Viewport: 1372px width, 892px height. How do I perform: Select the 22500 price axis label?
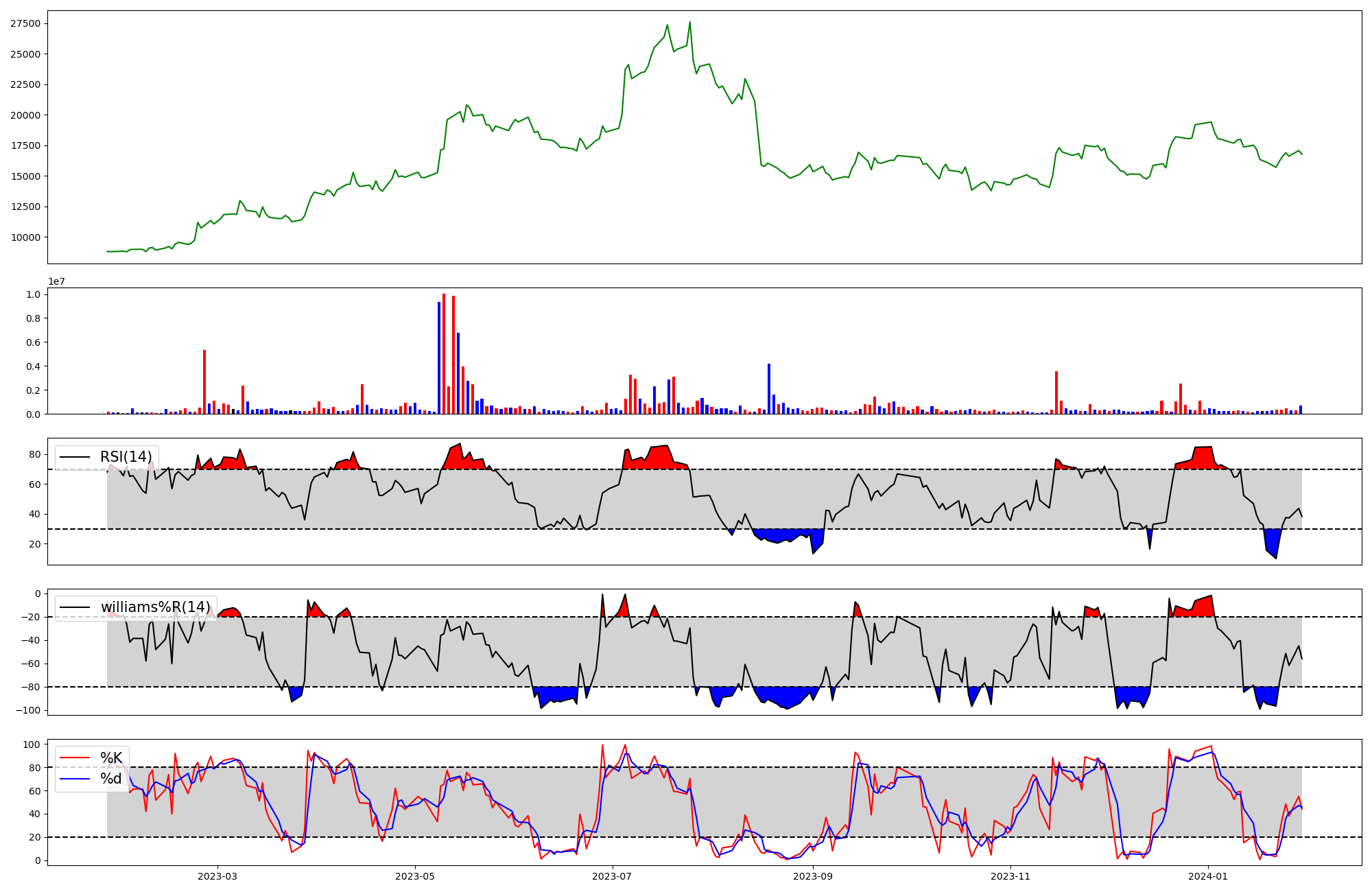tap(25, 84)
